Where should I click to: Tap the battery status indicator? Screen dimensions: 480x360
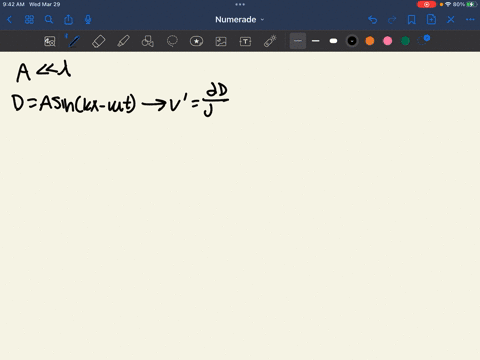471,4
